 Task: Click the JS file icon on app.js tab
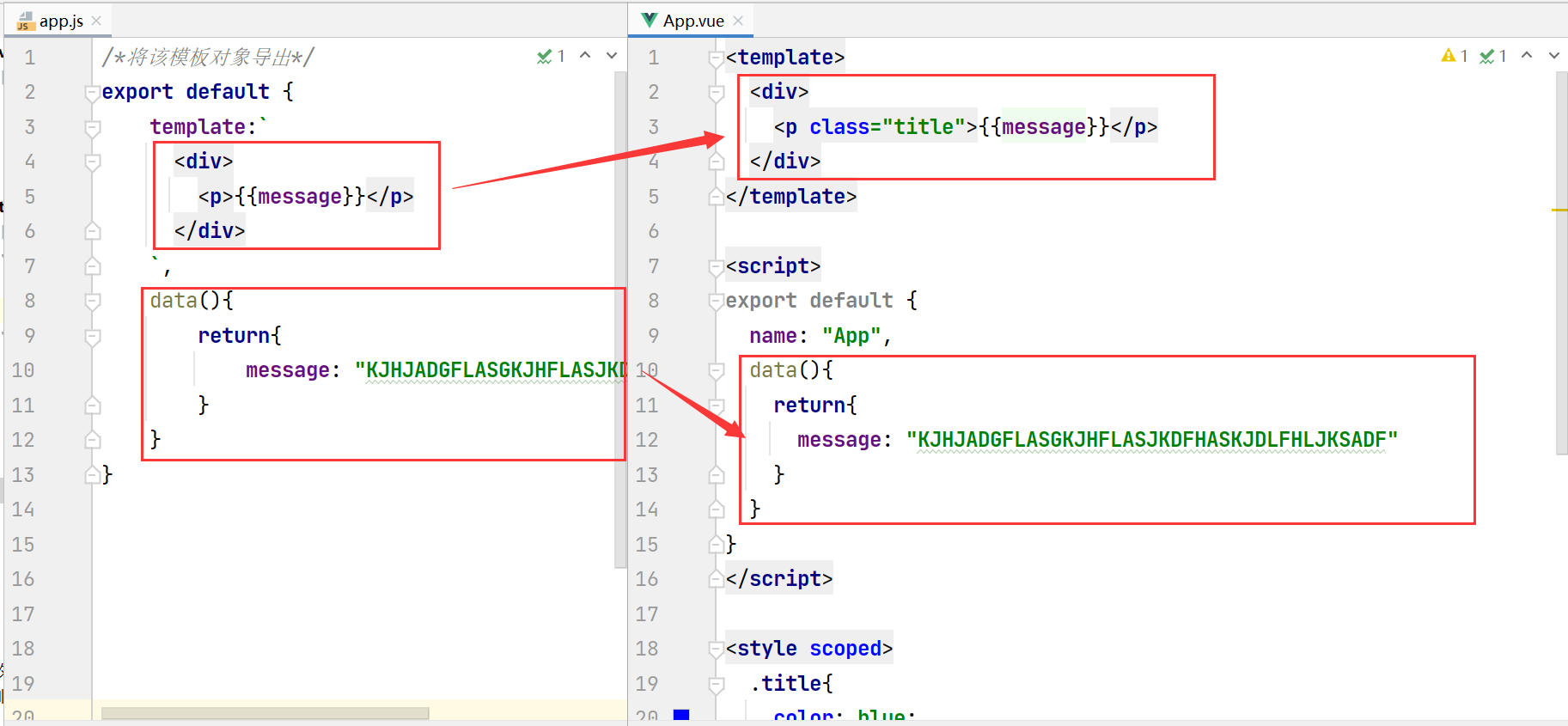25,21
